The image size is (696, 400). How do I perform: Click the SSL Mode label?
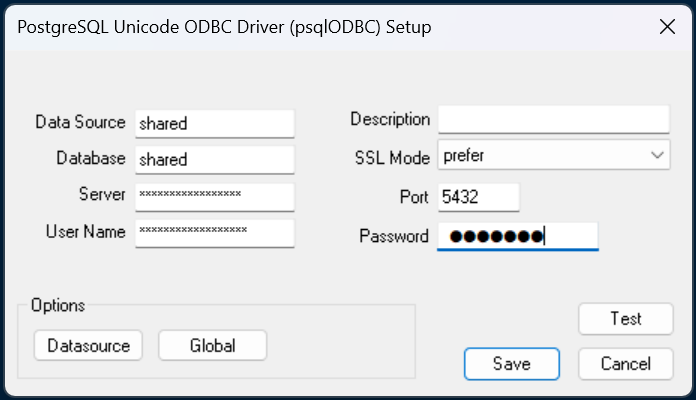click(392, 158)
